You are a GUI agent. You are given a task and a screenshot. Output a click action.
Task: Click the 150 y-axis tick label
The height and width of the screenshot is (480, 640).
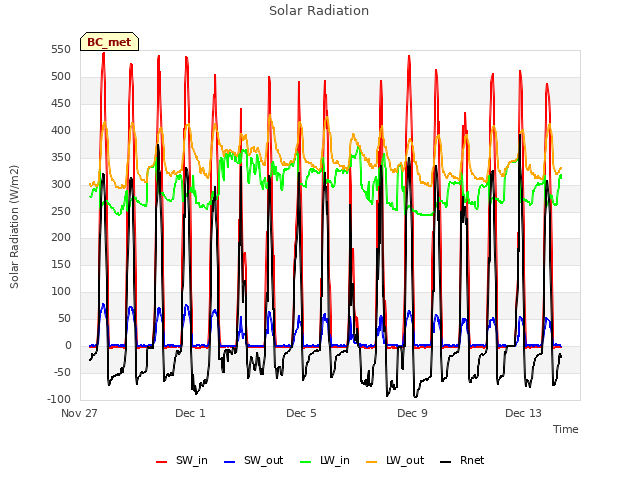[61, 265]
